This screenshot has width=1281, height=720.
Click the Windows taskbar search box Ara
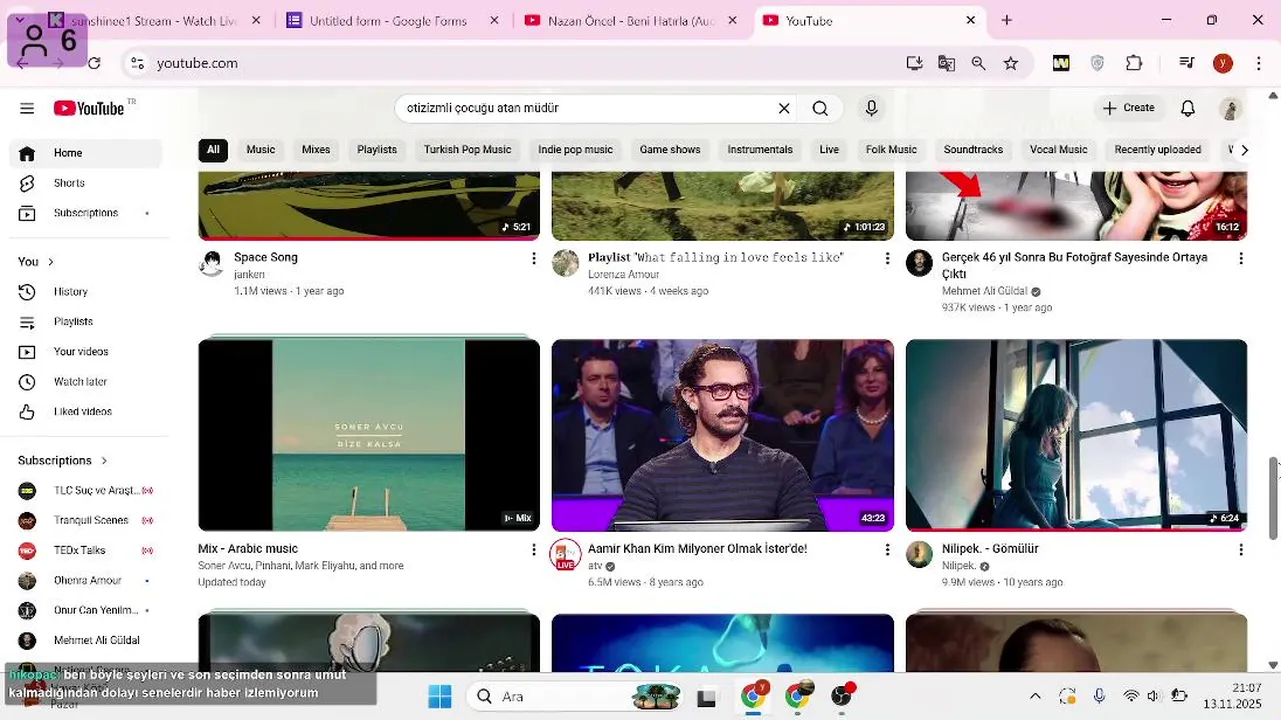click(575, 696)
